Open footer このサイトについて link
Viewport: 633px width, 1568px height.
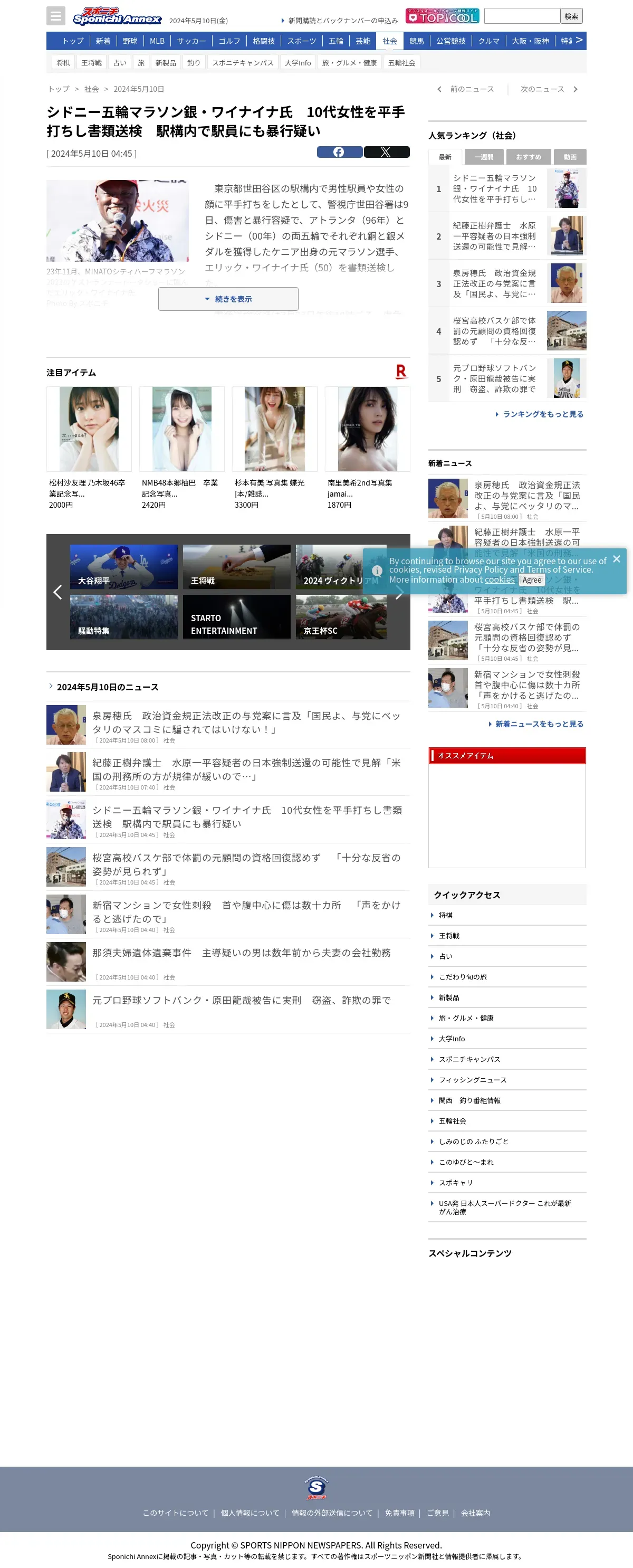tap(175, 1513)
